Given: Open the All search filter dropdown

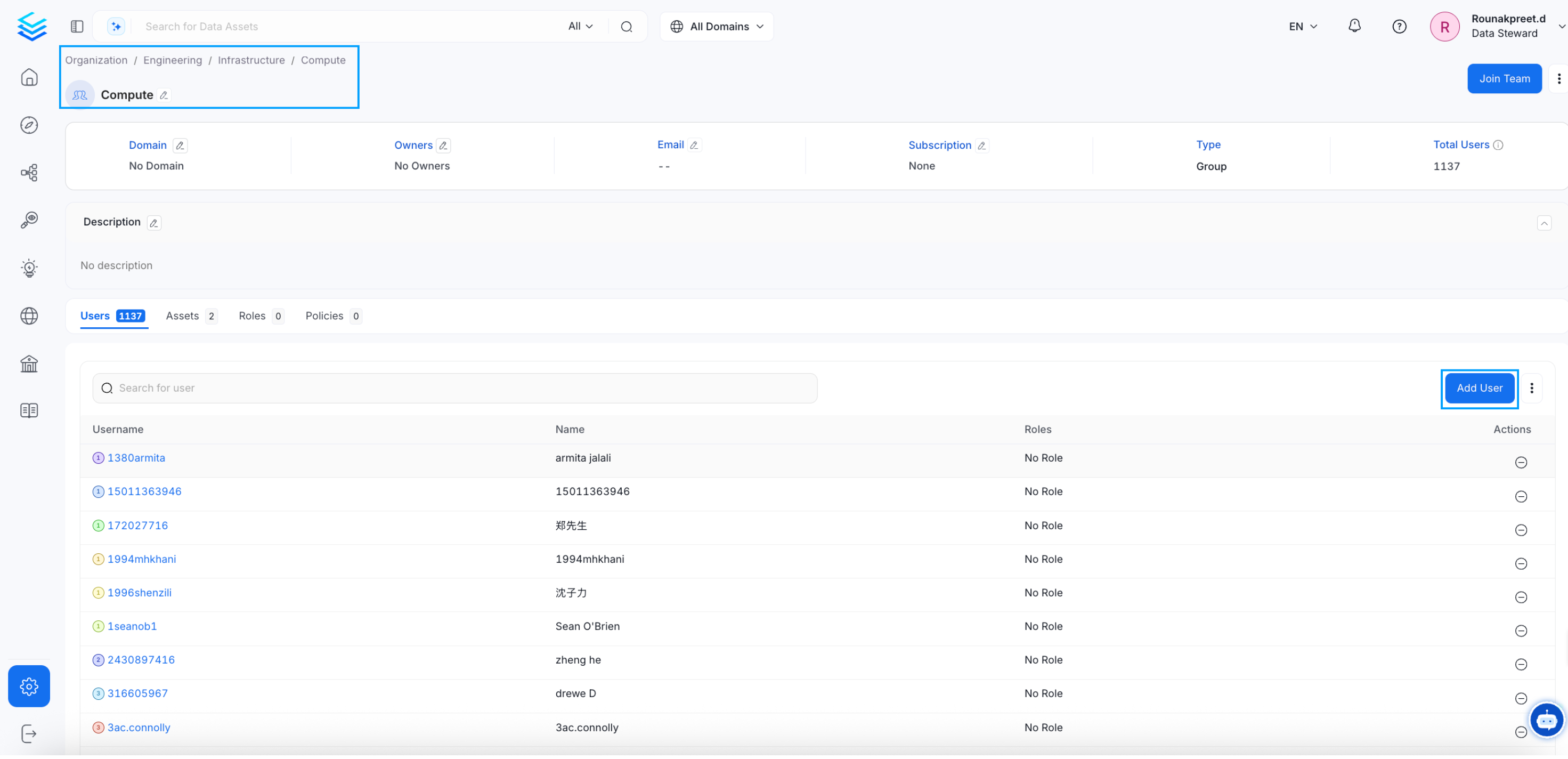Looking at the screenshot, I should tap(580, 26).
